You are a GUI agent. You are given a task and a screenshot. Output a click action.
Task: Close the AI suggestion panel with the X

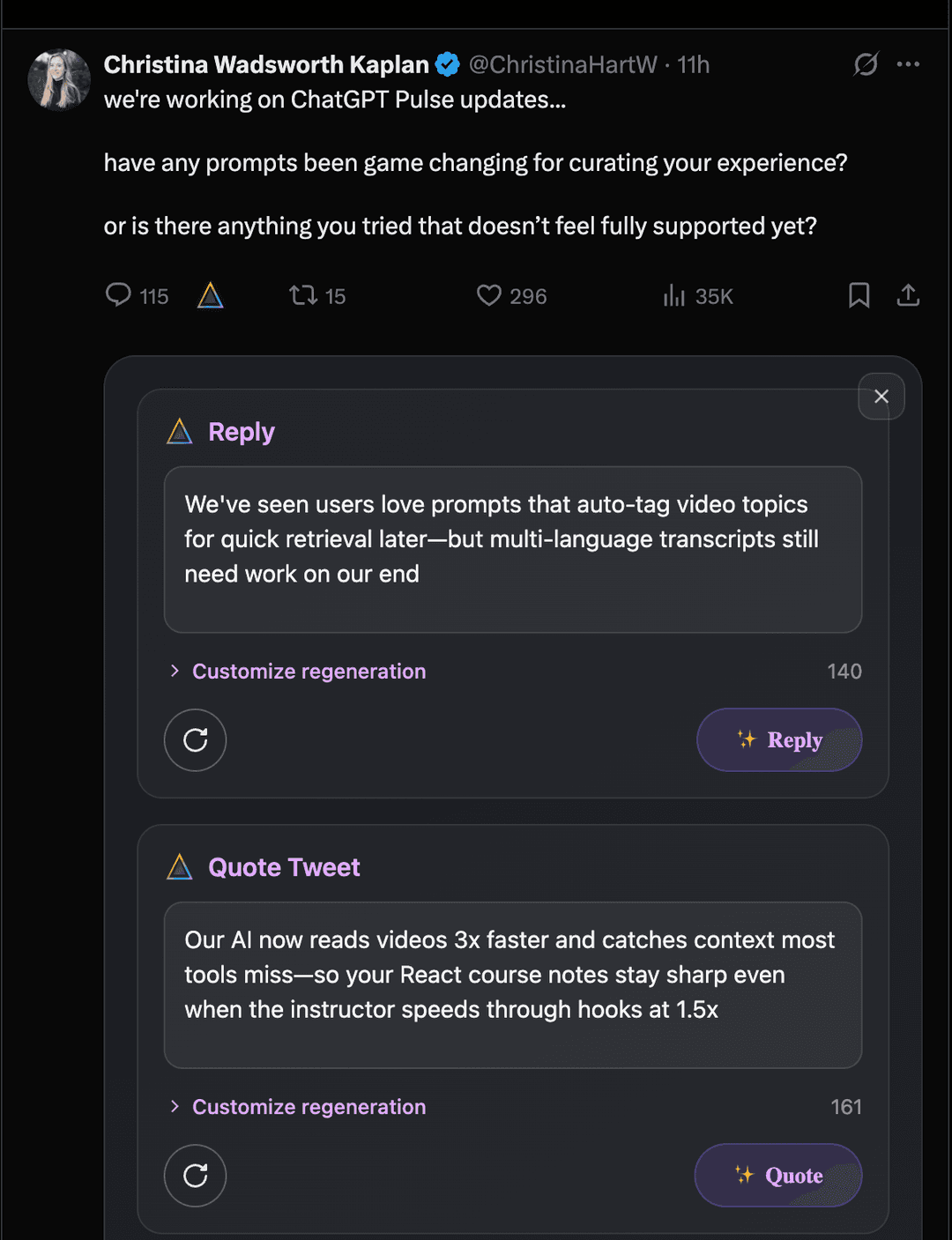point(881,397)
